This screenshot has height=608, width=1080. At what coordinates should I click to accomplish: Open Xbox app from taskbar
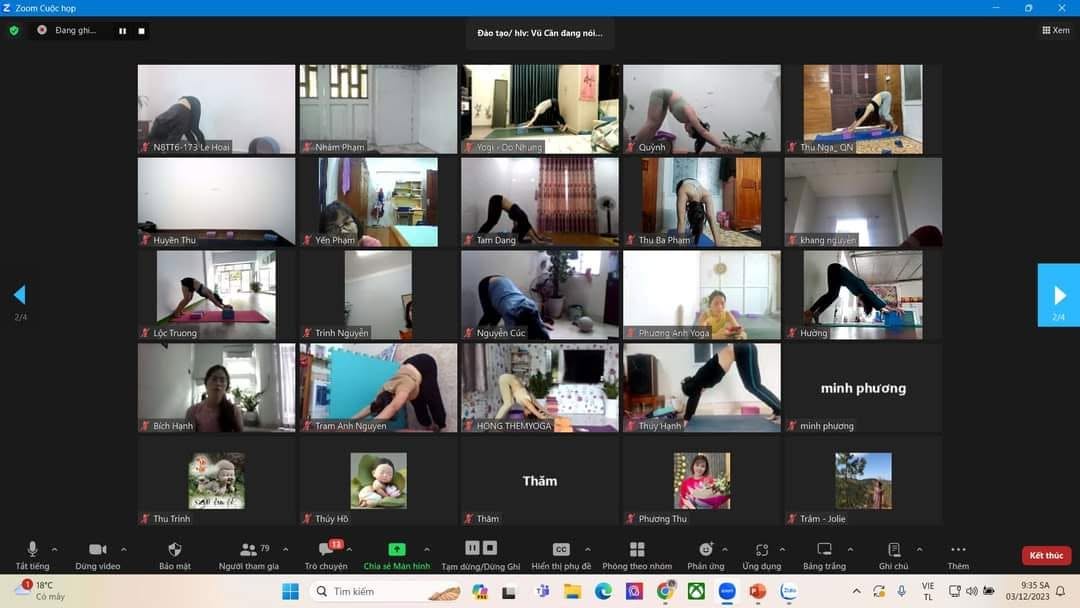point(696,591)
